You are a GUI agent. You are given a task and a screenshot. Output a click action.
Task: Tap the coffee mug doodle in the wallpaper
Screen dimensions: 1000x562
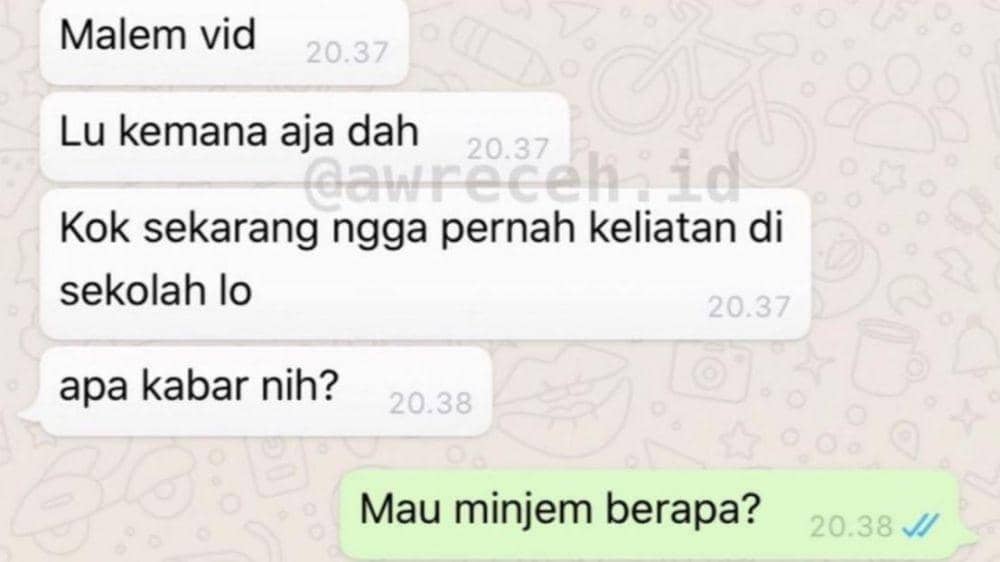click(x=888, y=357)
